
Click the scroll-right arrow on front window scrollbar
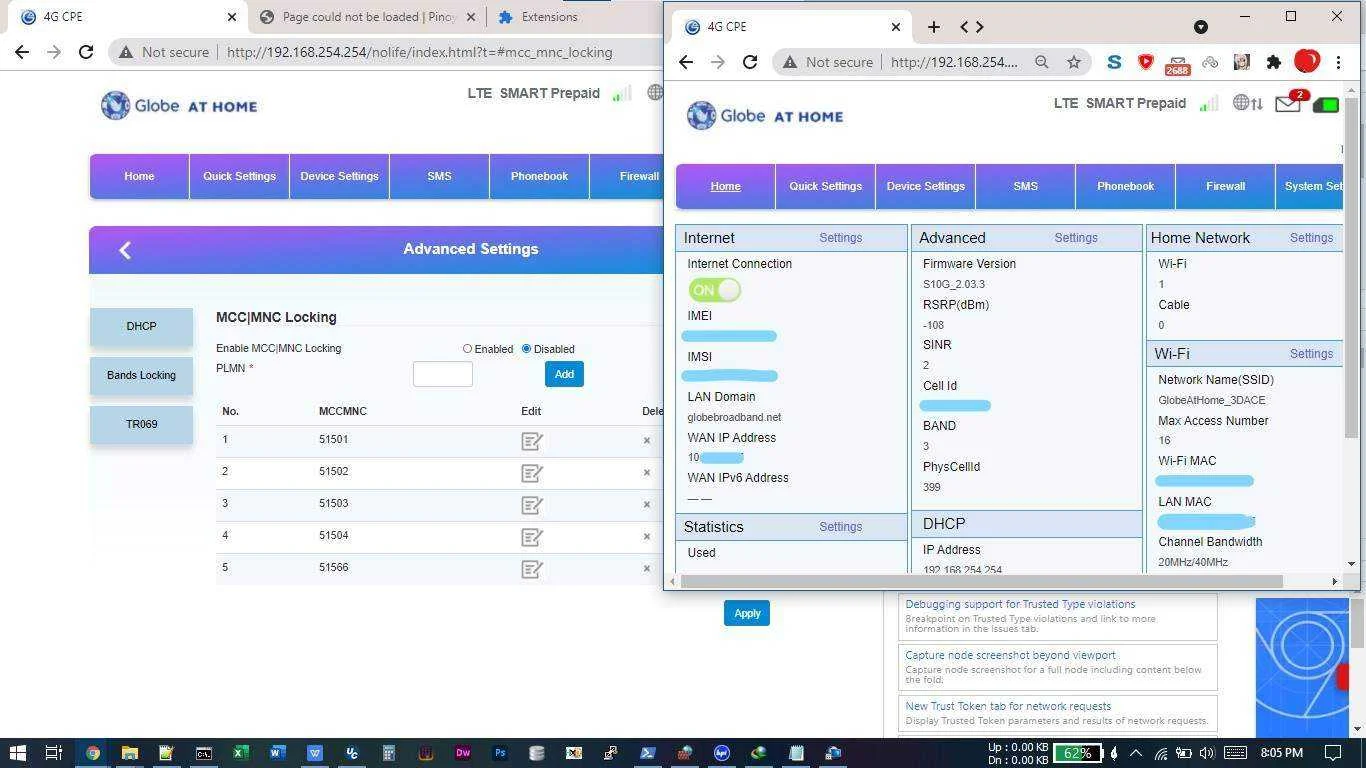pyautogui.click(x=1334, y=581)
